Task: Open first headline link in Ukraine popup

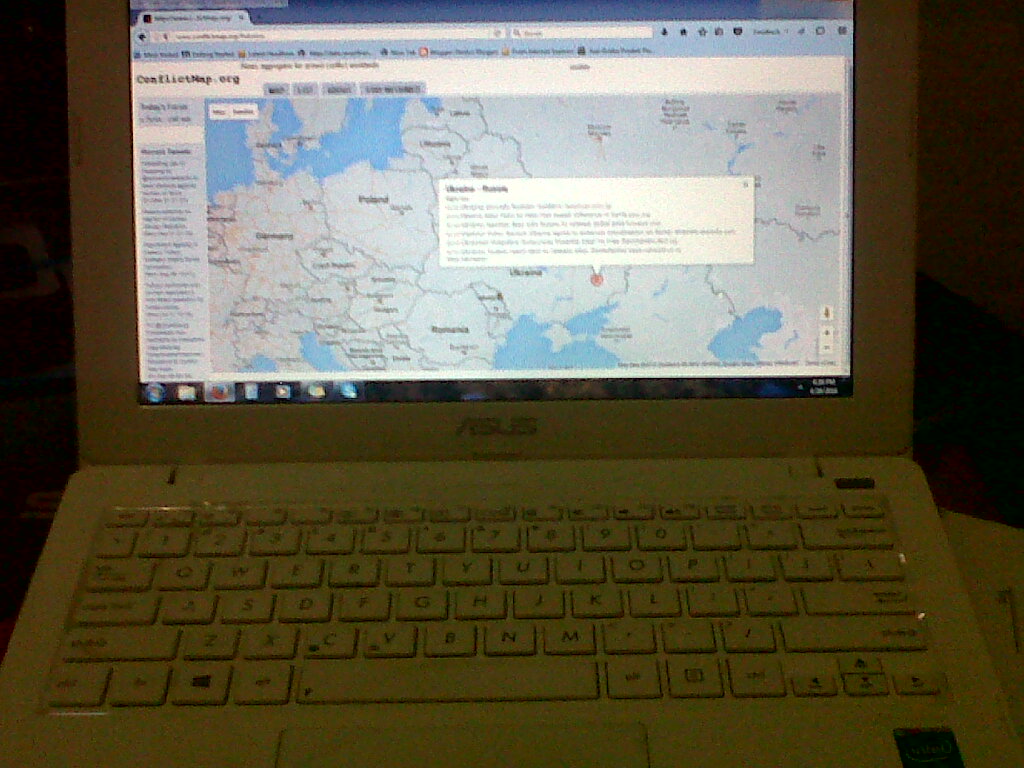Action: coord(529,206)
